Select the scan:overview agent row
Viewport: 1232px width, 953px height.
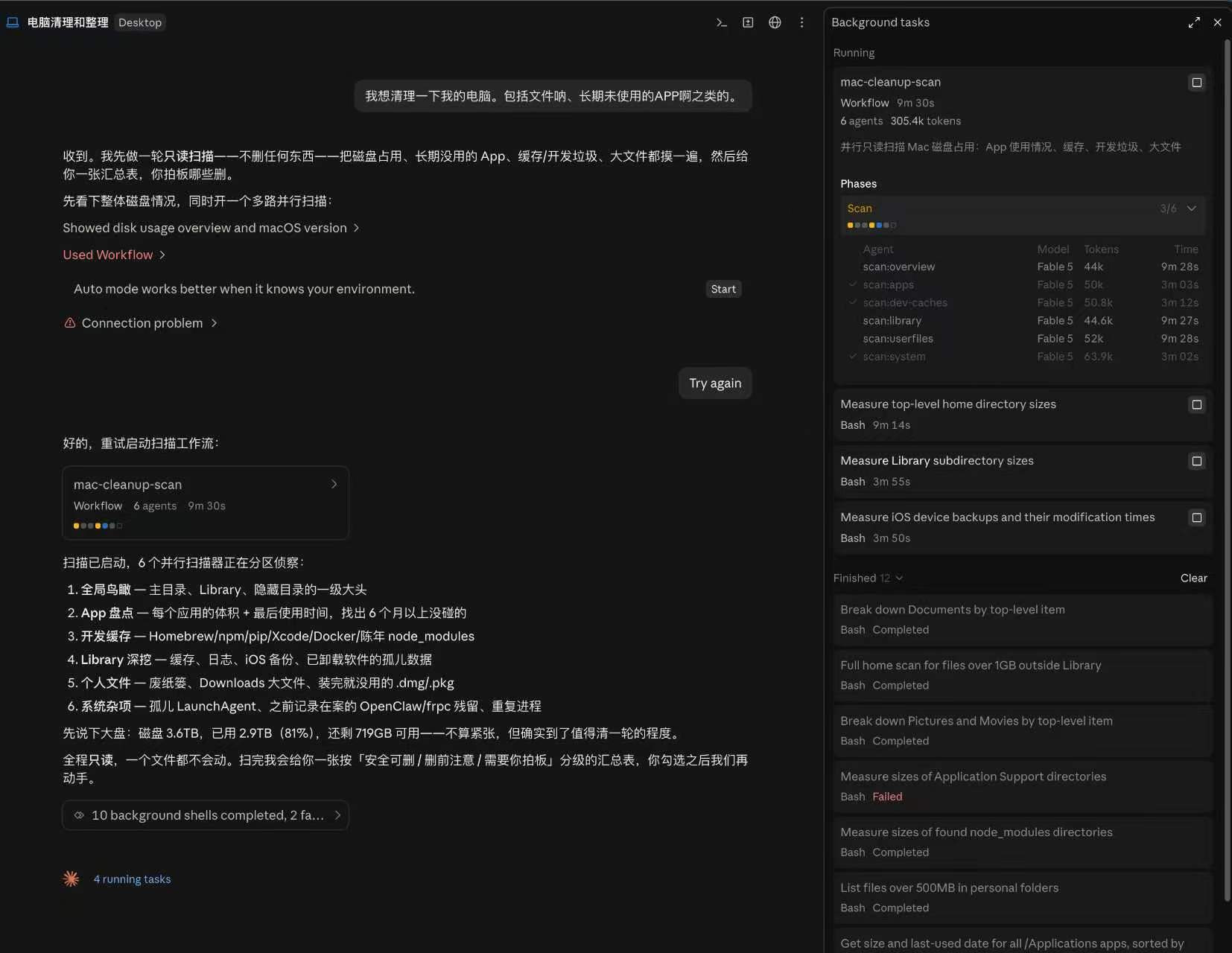coord(1023,267)
